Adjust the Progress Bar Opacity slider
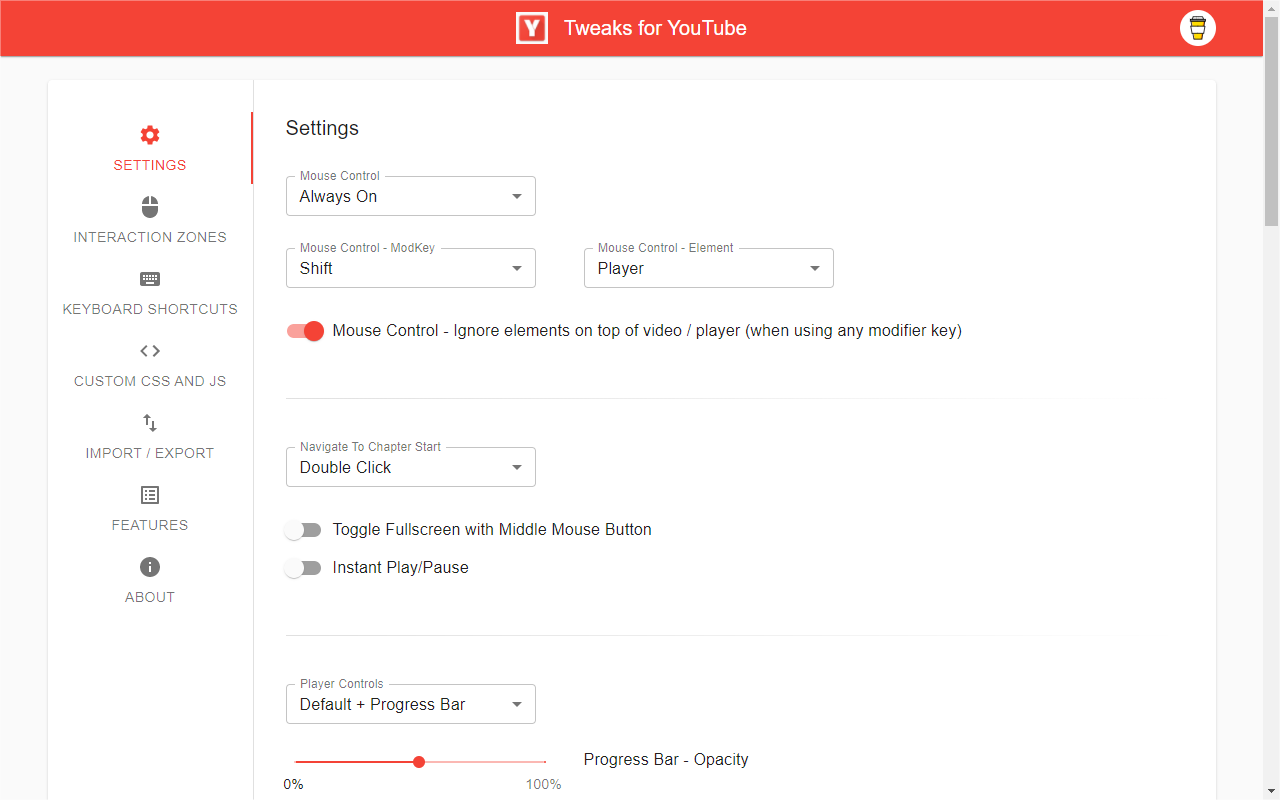The image size is (1280, 800). tap(419, 761)
